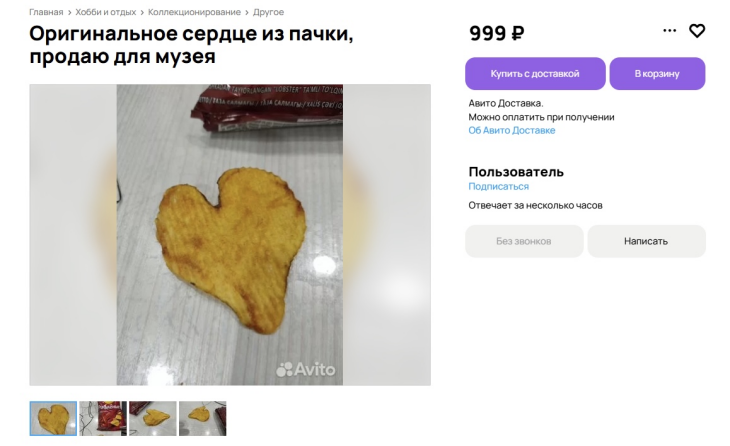The image size is (730, 446).
Task: Click the seller name 'Пользователь'
Action: (516, 172)
